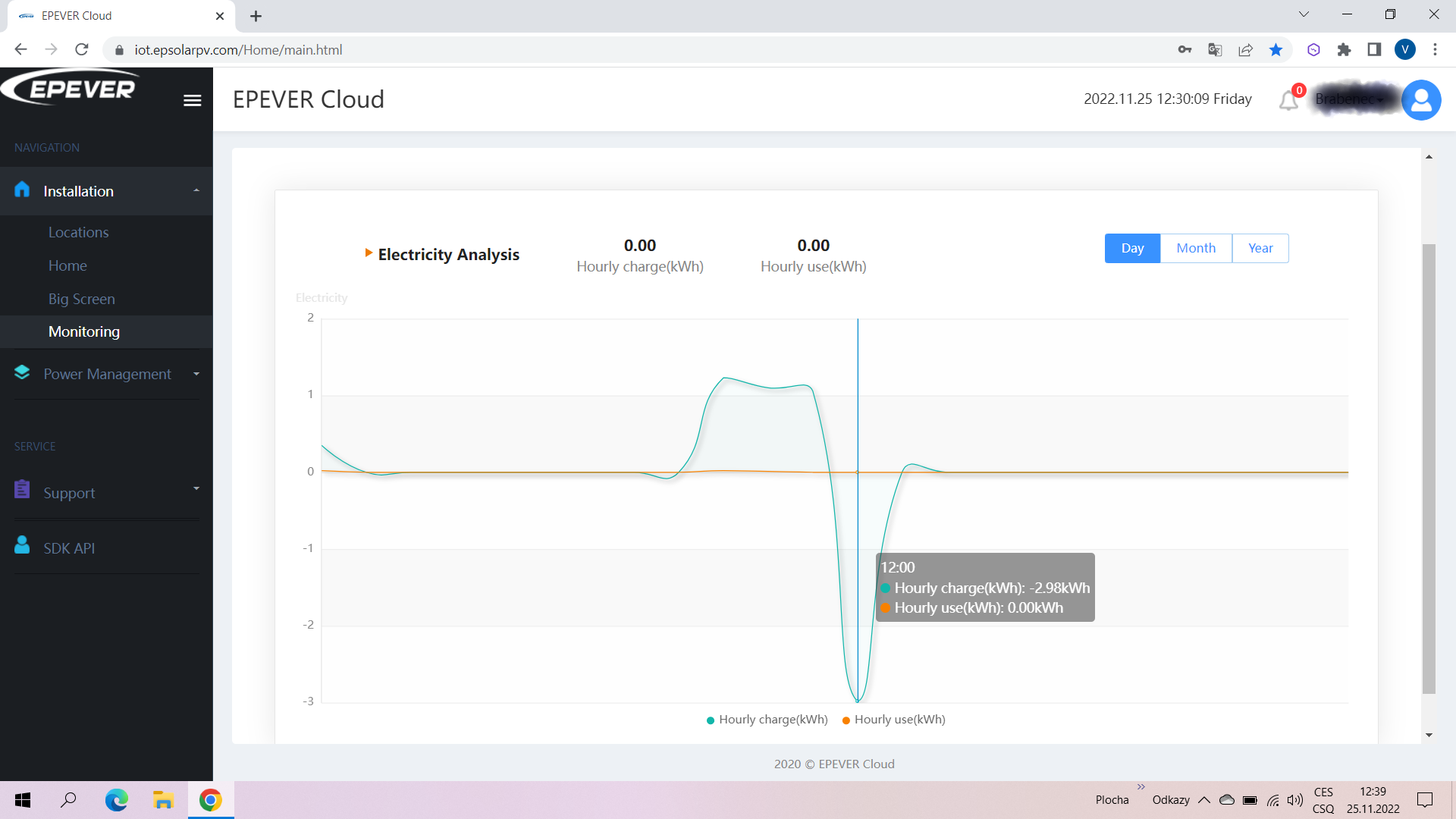Open Chrome extensions puzzle icon
1456x819 pixels.
coord(1344,50)
